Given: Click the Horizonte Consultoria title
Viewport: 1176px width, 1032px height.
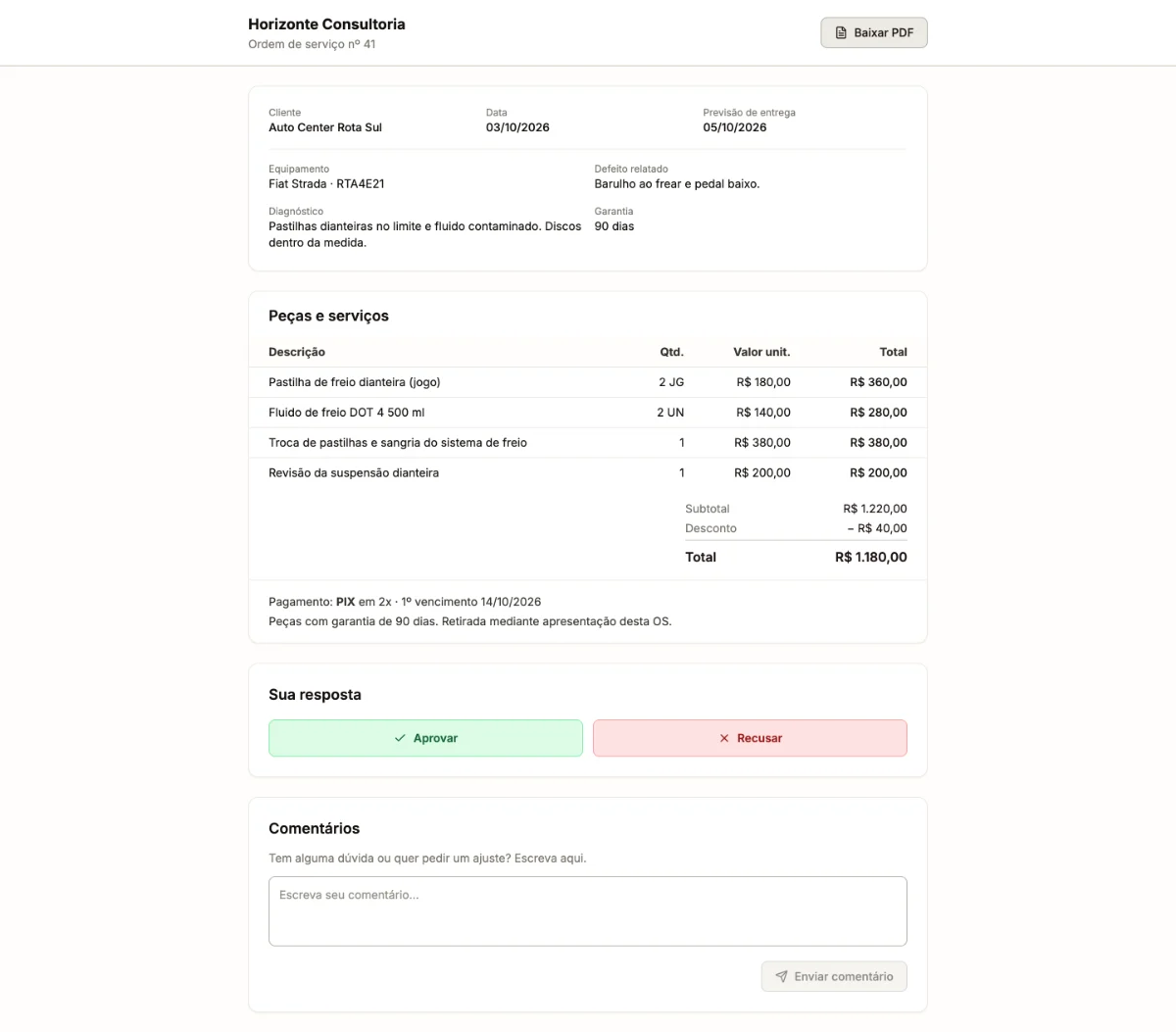Looking at the screenshot, I should pos(326,24).
